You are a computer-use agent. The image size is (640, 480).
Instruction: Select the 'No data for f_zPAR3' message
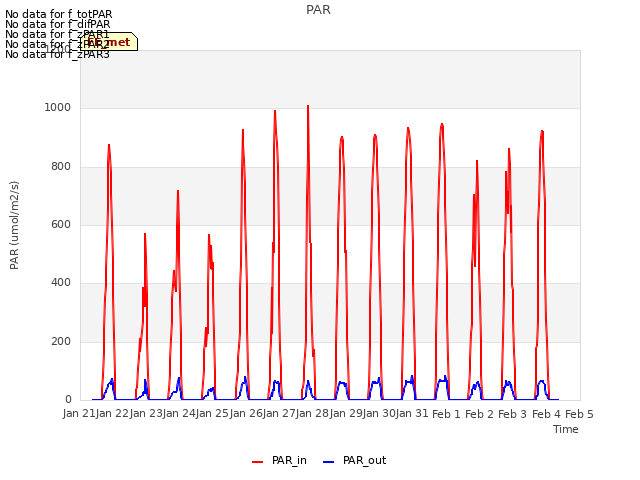click(57, 54)
